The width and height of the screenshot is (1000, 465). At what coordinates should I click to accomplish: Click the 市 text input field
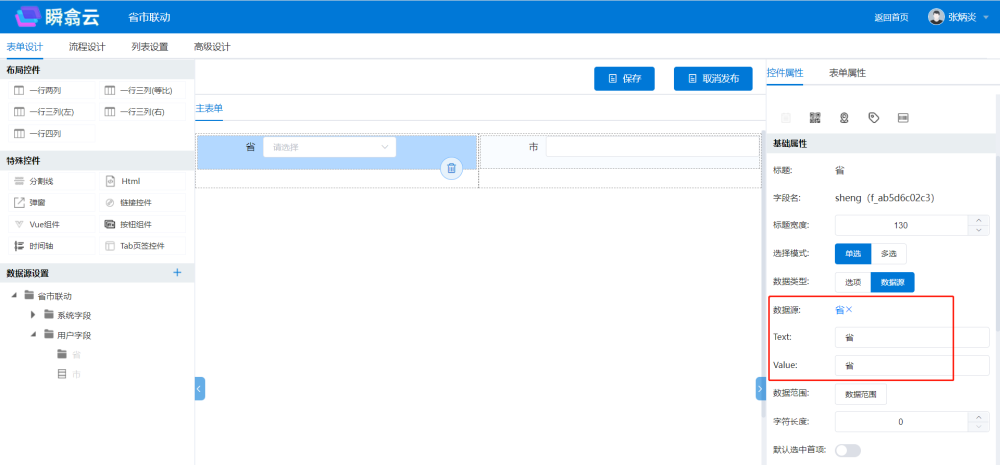pyautogui.click(x=650, y=147)
